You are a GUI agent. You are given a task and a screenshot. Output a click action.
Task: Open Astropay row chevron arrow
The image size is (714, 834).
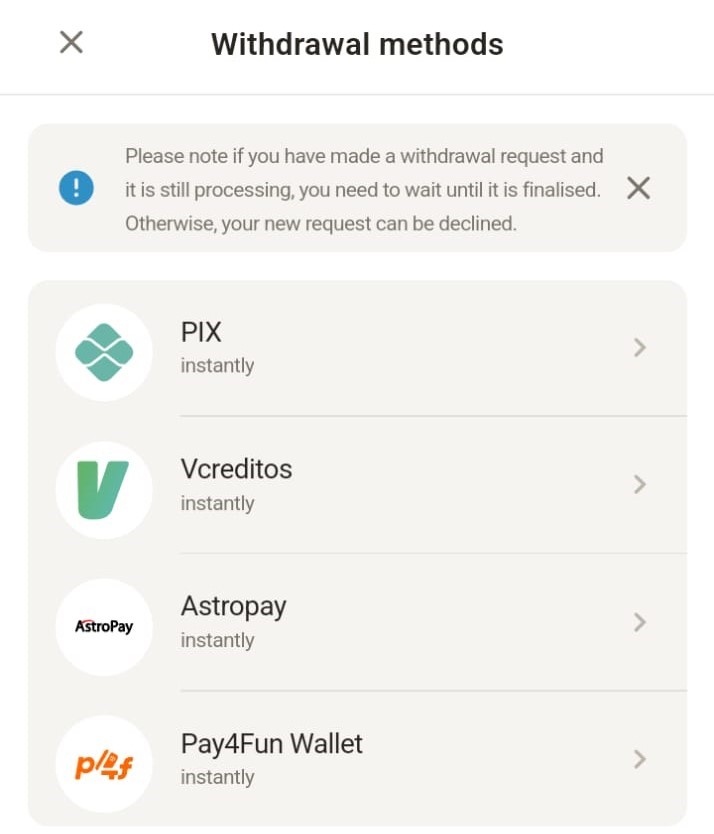click(640, 622)
